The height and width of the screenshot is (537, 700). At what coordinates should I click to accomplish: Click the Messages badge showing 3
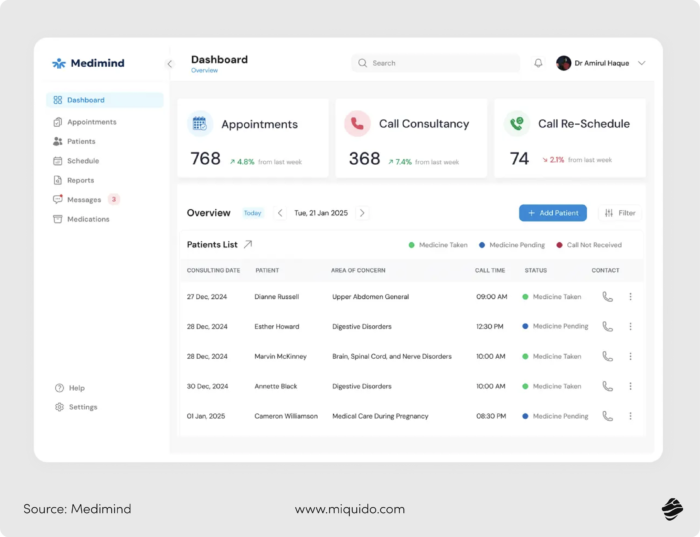(x=114, y=200)
